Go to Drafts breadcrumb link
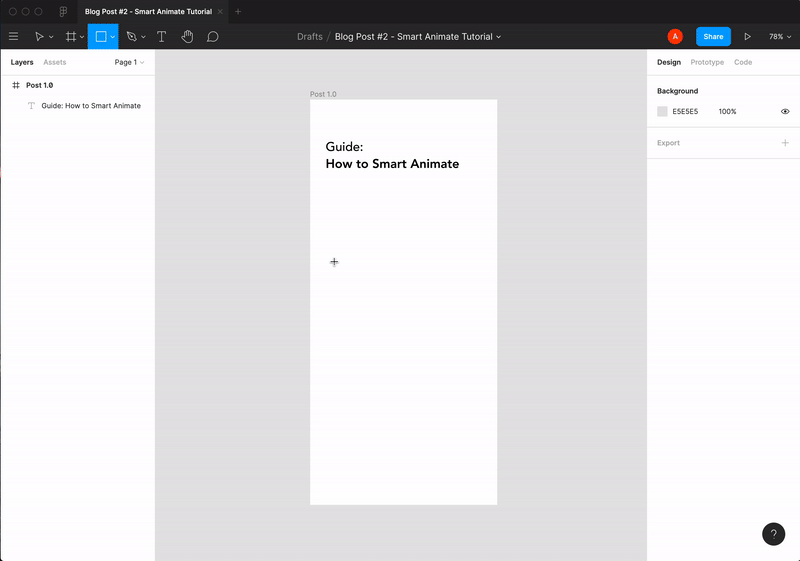 coord(310,37)
